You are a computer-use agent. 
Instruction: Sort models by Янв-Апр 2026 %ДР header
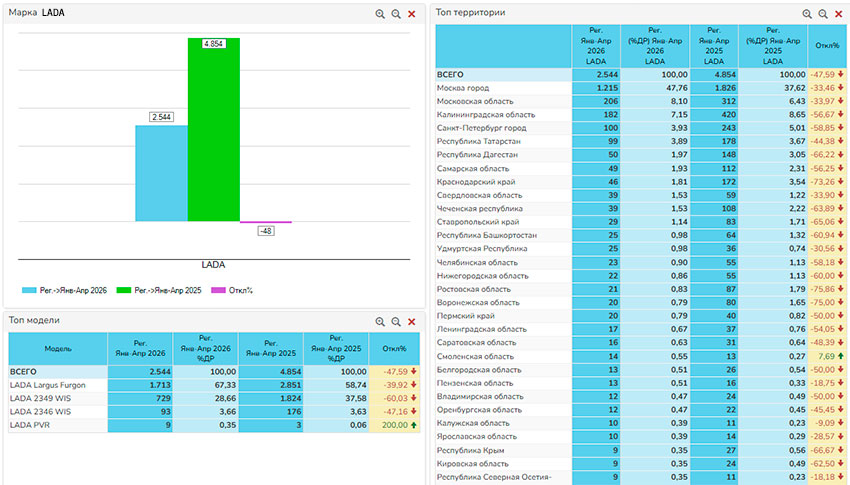[x=205, y=348]
